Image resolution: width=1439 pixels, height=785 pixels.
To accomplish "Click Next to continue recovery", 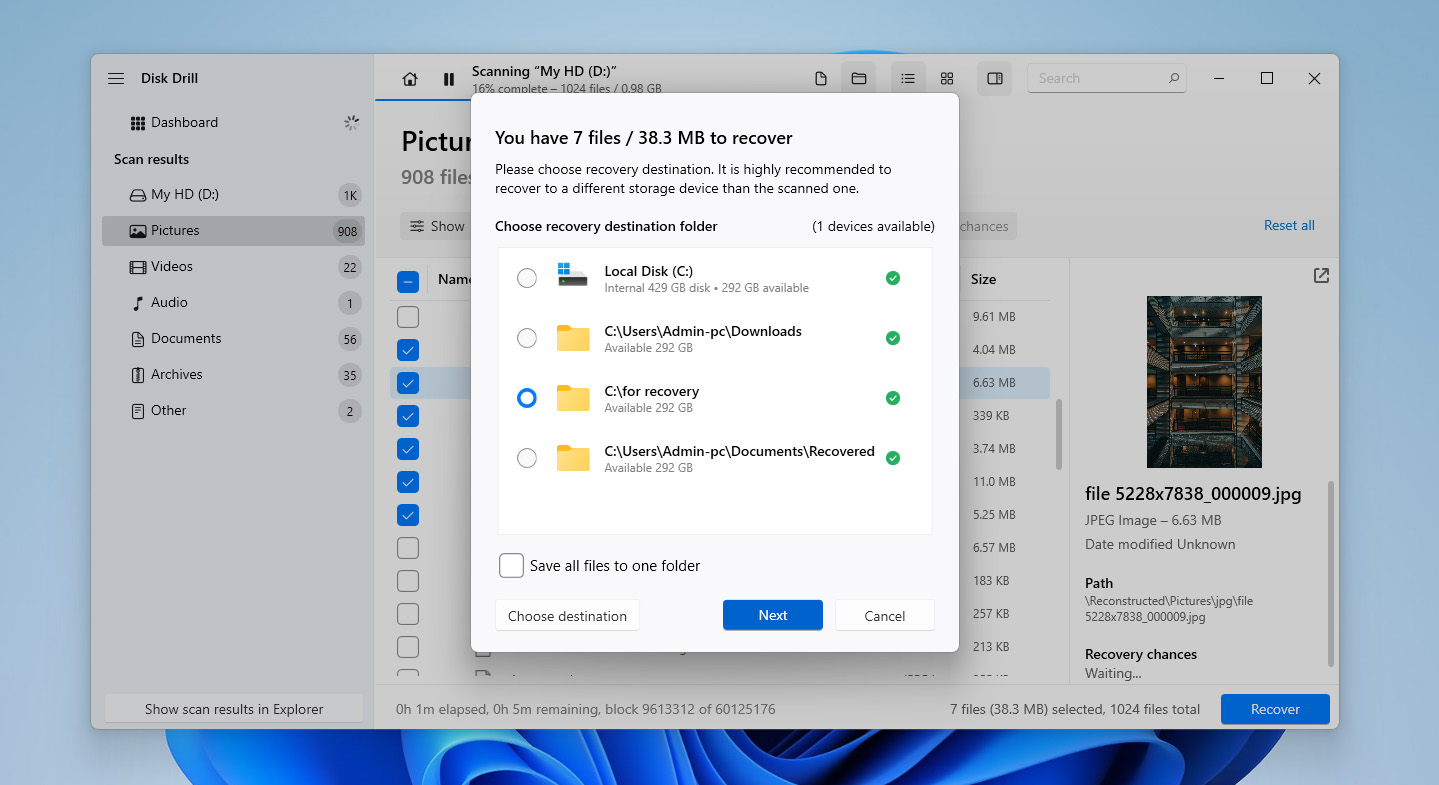I will pyautogui.click(x=772, y=615).
